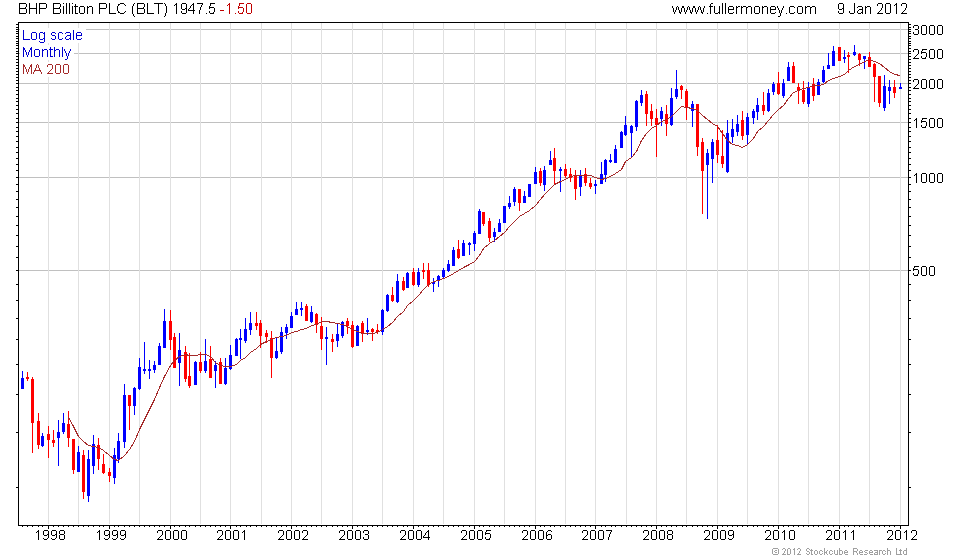Click the 2007 year axis label
Screen dimensions: 960x560
[596, 536]
